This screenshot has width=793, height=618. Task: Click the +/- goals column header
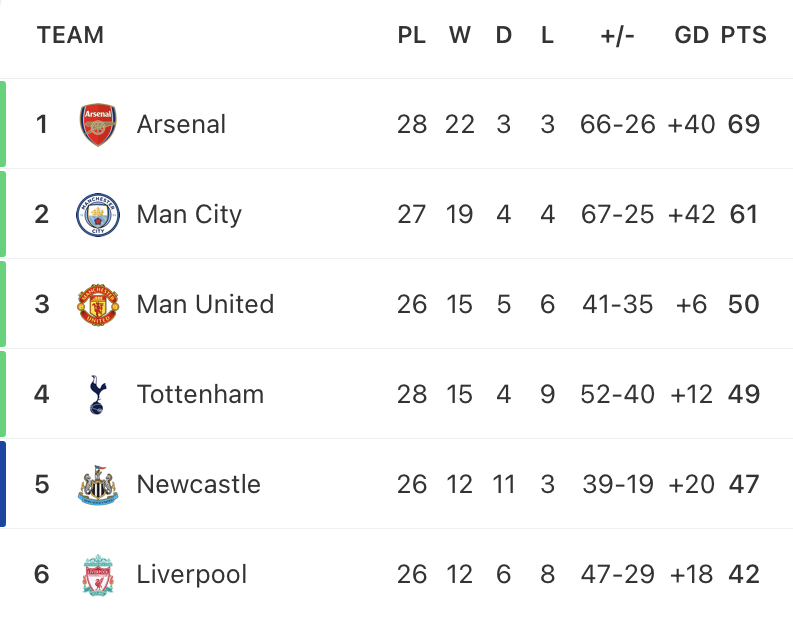(617, 36)
